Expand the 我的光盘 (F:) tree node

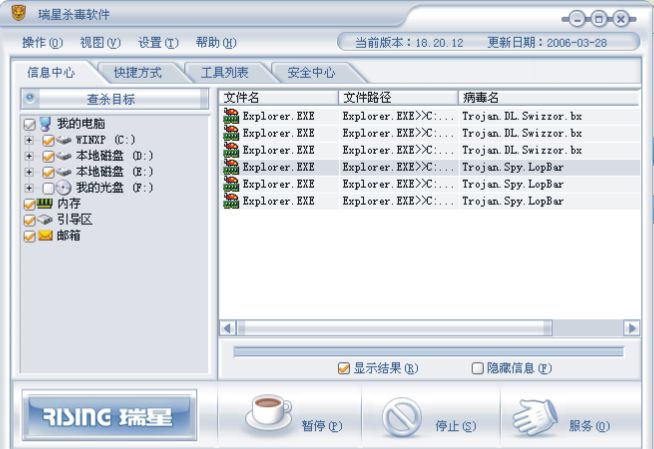pyautogui.click(x=29, y=188)
